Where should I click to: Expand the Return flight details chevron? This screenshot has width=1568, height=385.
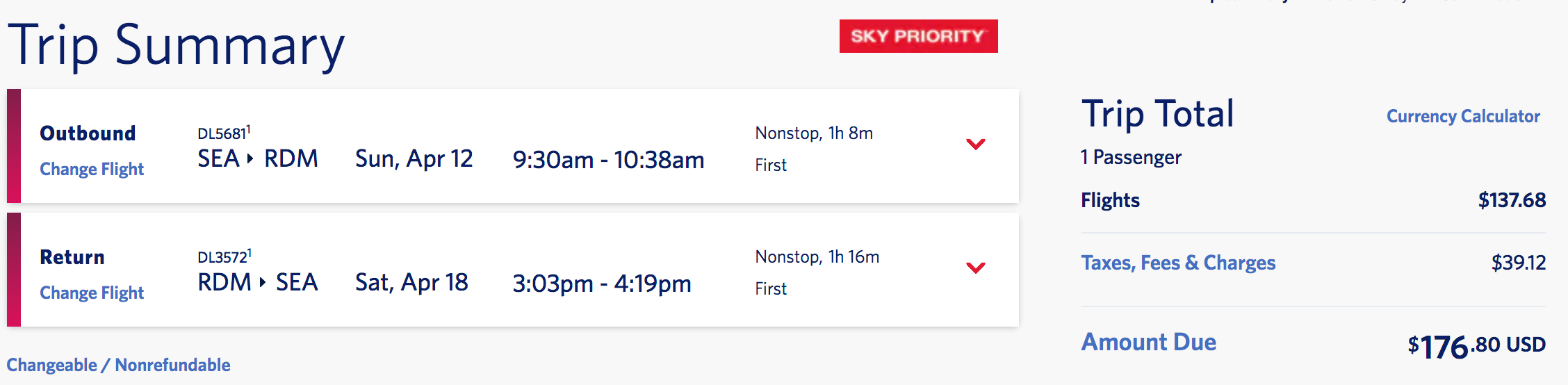[976, 268]
